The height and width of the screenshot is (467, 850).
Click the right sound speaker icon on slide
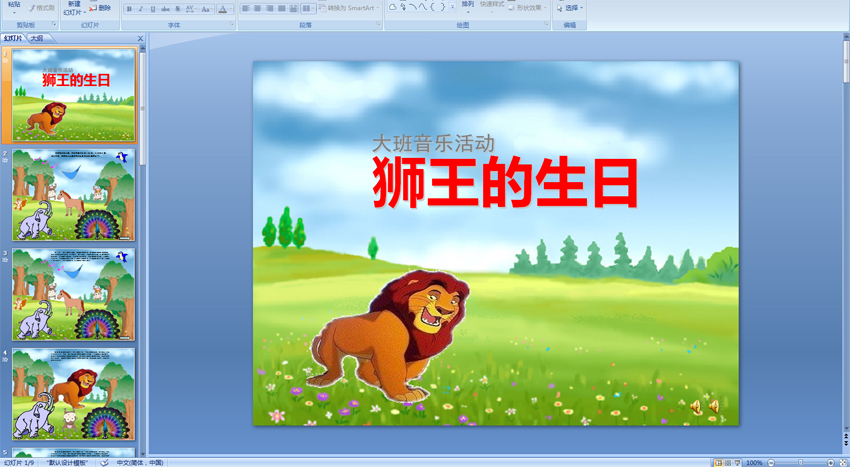714,406
